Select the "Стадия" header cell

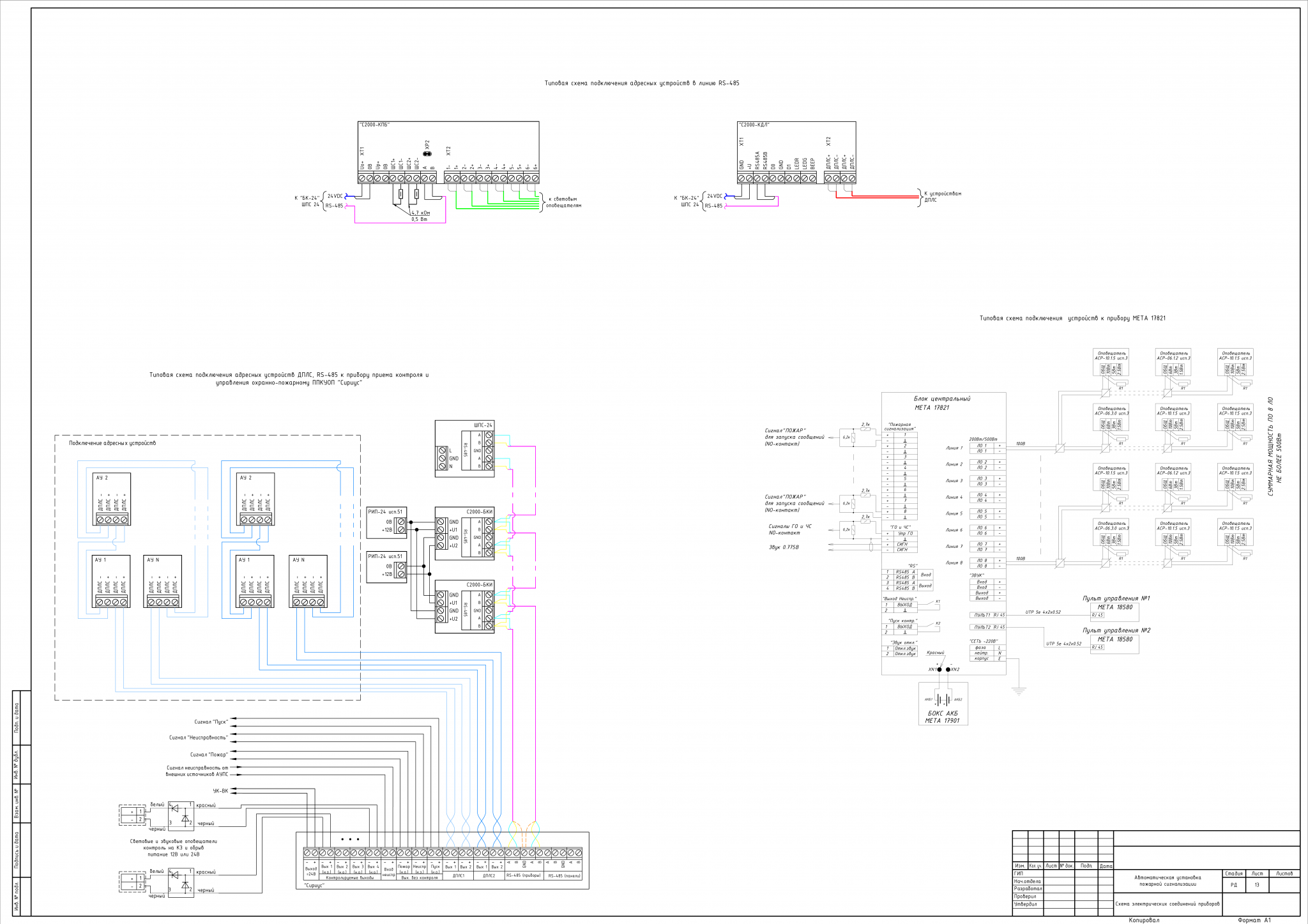[1234, 874]
